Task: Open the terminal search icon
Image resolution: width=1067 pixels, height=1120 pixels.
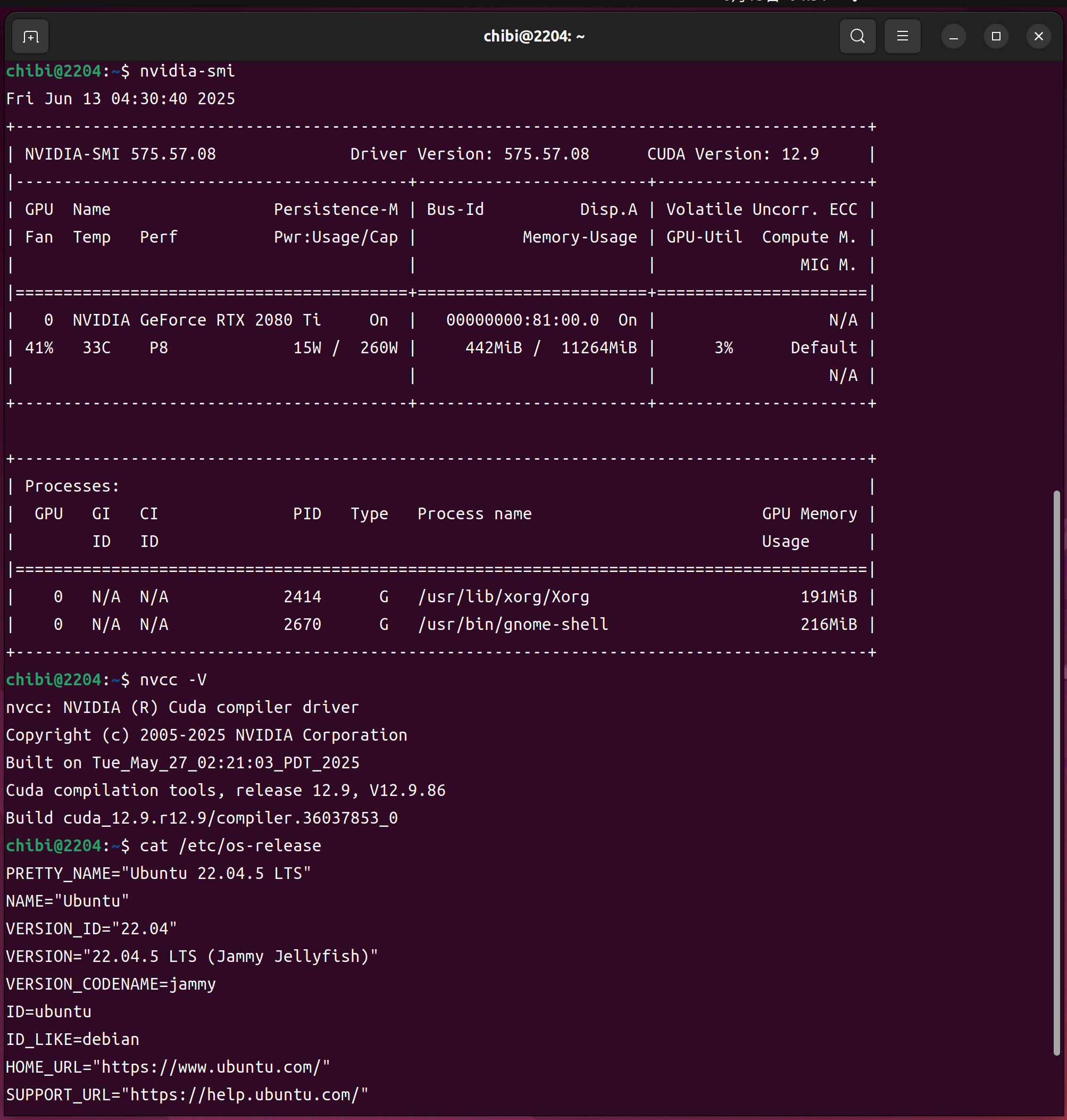Action: point(857,36)
